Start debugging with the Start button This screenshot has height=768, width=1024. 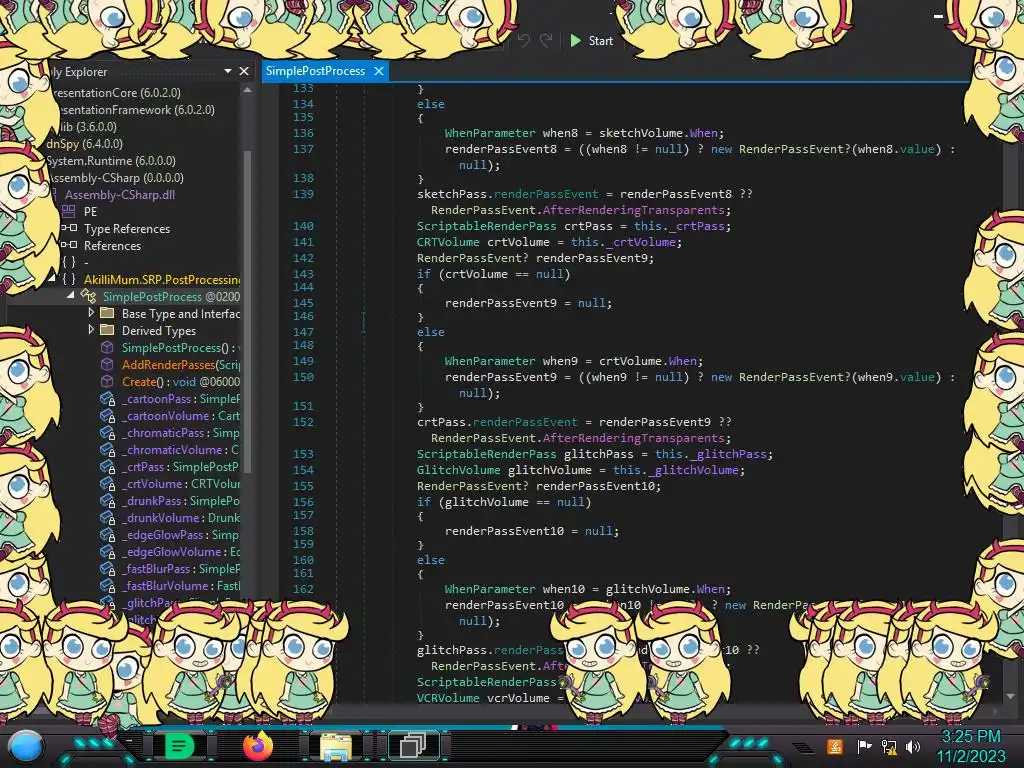pyautogui.click(x=592, y=40)
